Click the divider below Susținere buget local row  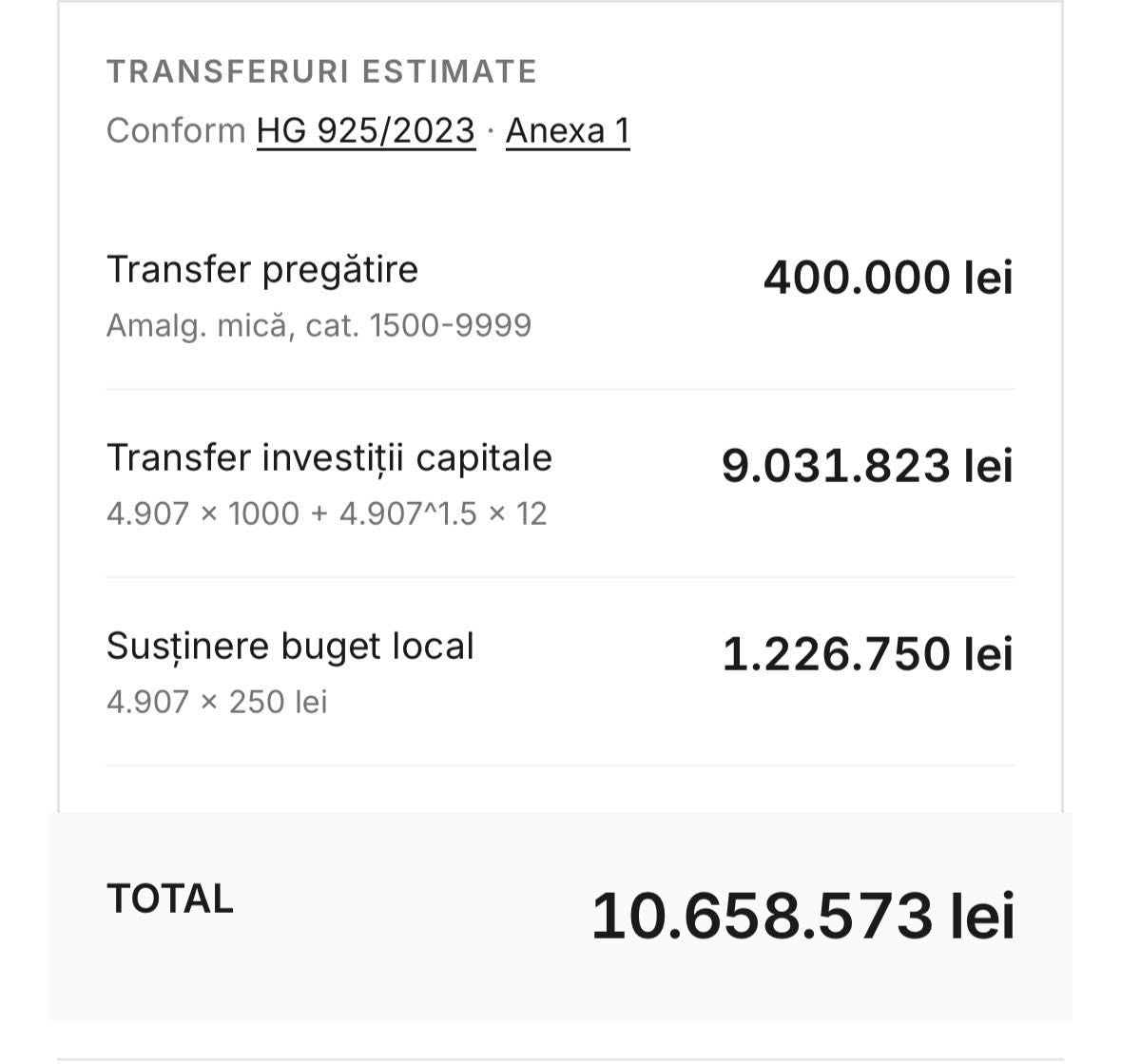click(560, 765)
